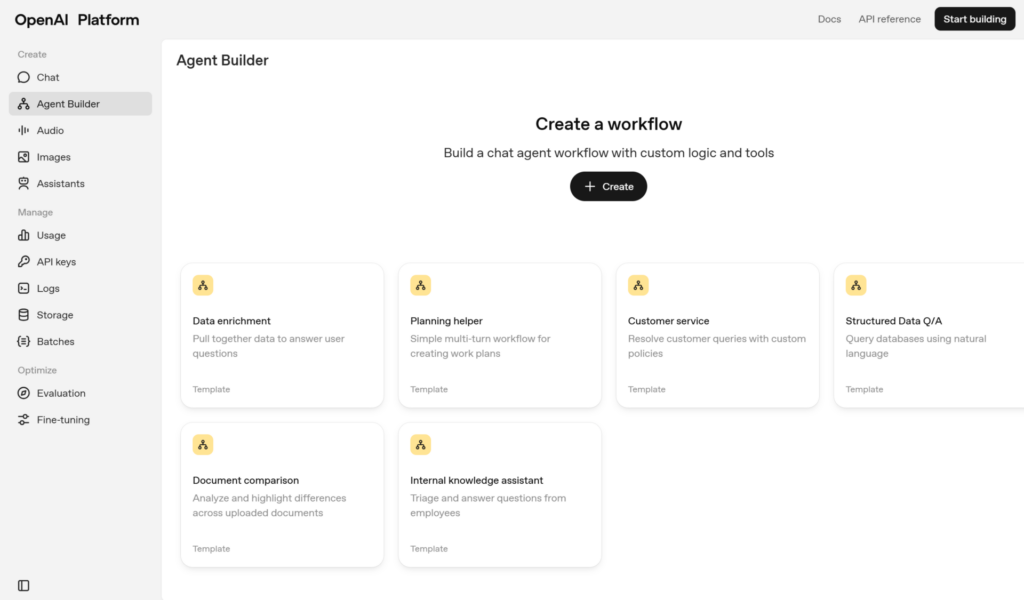Open the Internal knowledge assistant template
The height and width of the screenshot is (600, 1024).
pyautogui.click(x=499, y=494)
